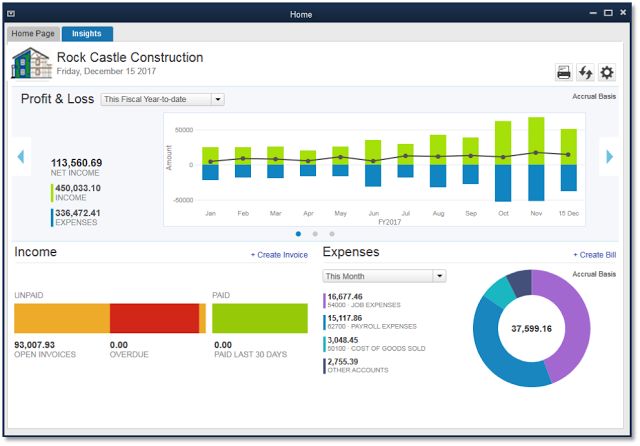Click the refresh data icon
640x446 pixels.
[585, 72]
